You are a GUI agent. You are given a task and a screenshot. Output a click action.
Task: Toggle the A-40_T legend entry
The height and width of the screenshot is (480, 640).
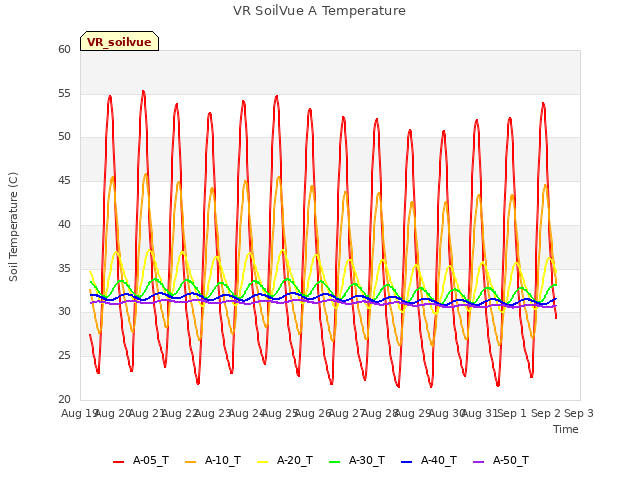tap(429, 461)
